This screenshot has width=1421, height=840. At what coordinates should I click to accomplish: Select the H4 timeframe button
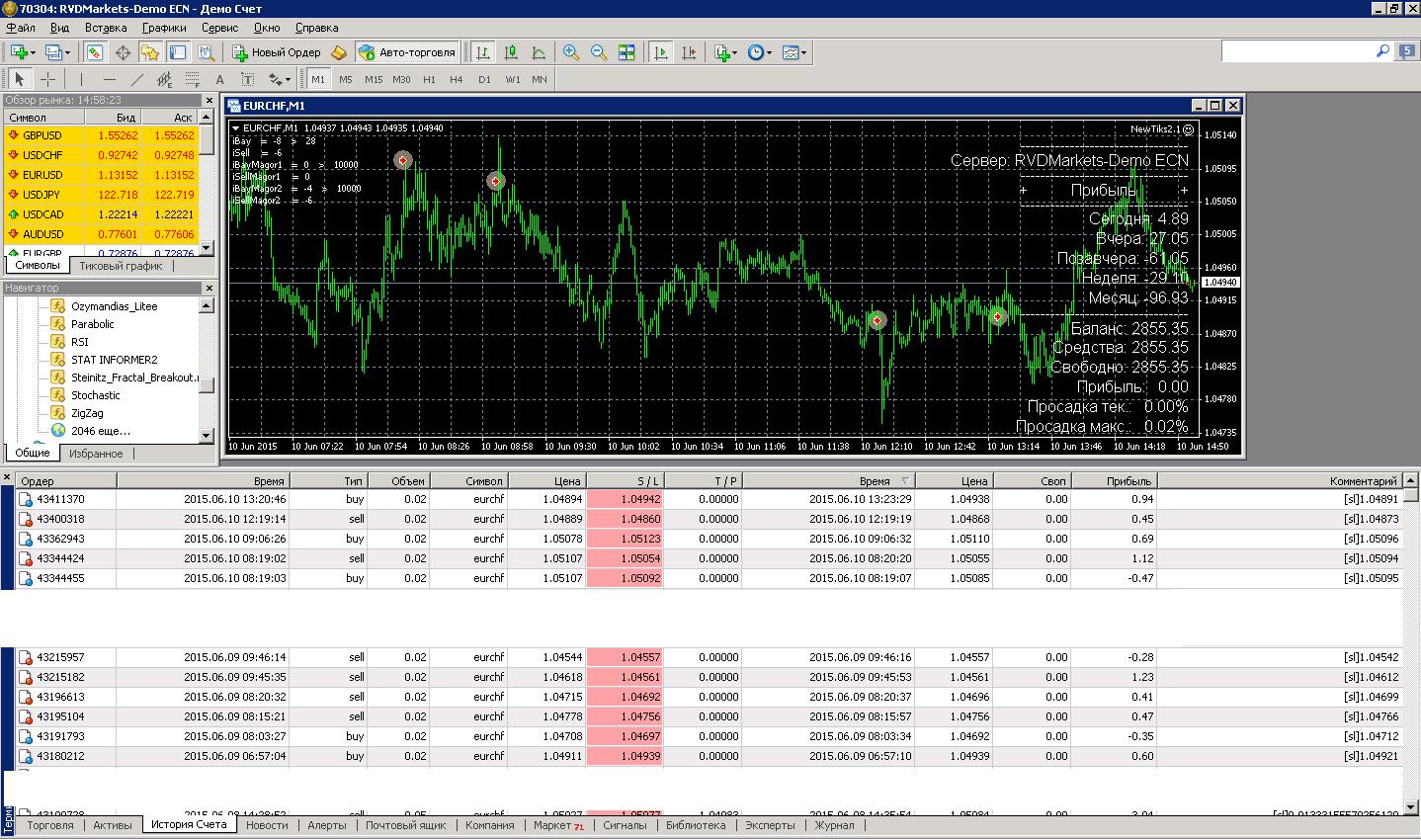[456, 79]
